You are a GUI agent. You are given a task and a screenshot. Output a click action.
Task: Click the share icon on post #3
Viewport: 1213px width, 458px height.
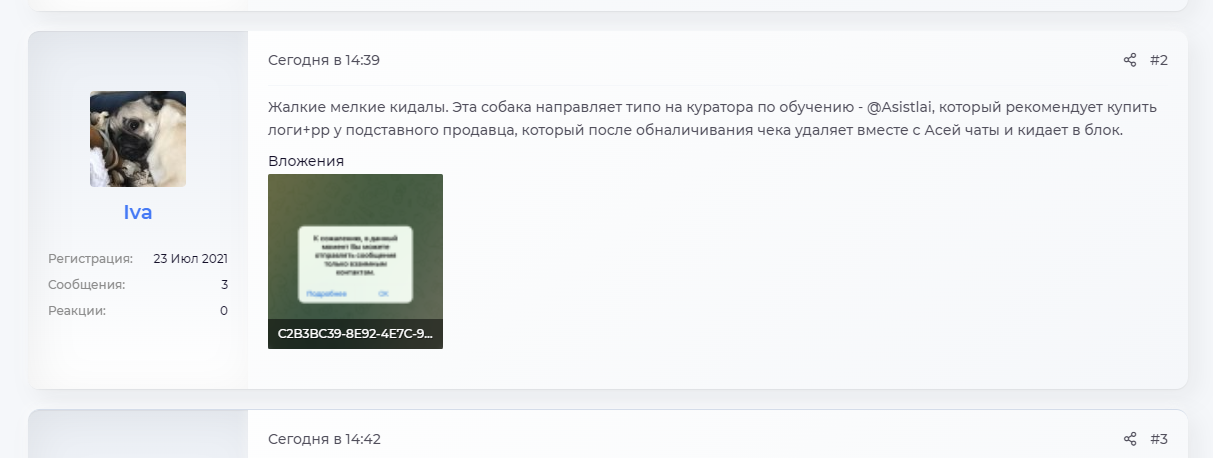[1130, 439]
